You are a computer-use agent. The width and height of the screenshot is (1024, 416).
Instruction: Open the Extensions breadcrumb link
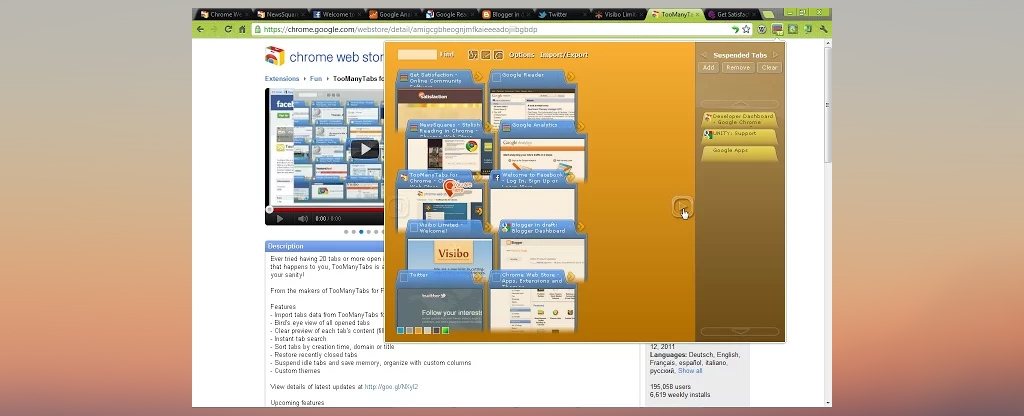click(281, 78)
